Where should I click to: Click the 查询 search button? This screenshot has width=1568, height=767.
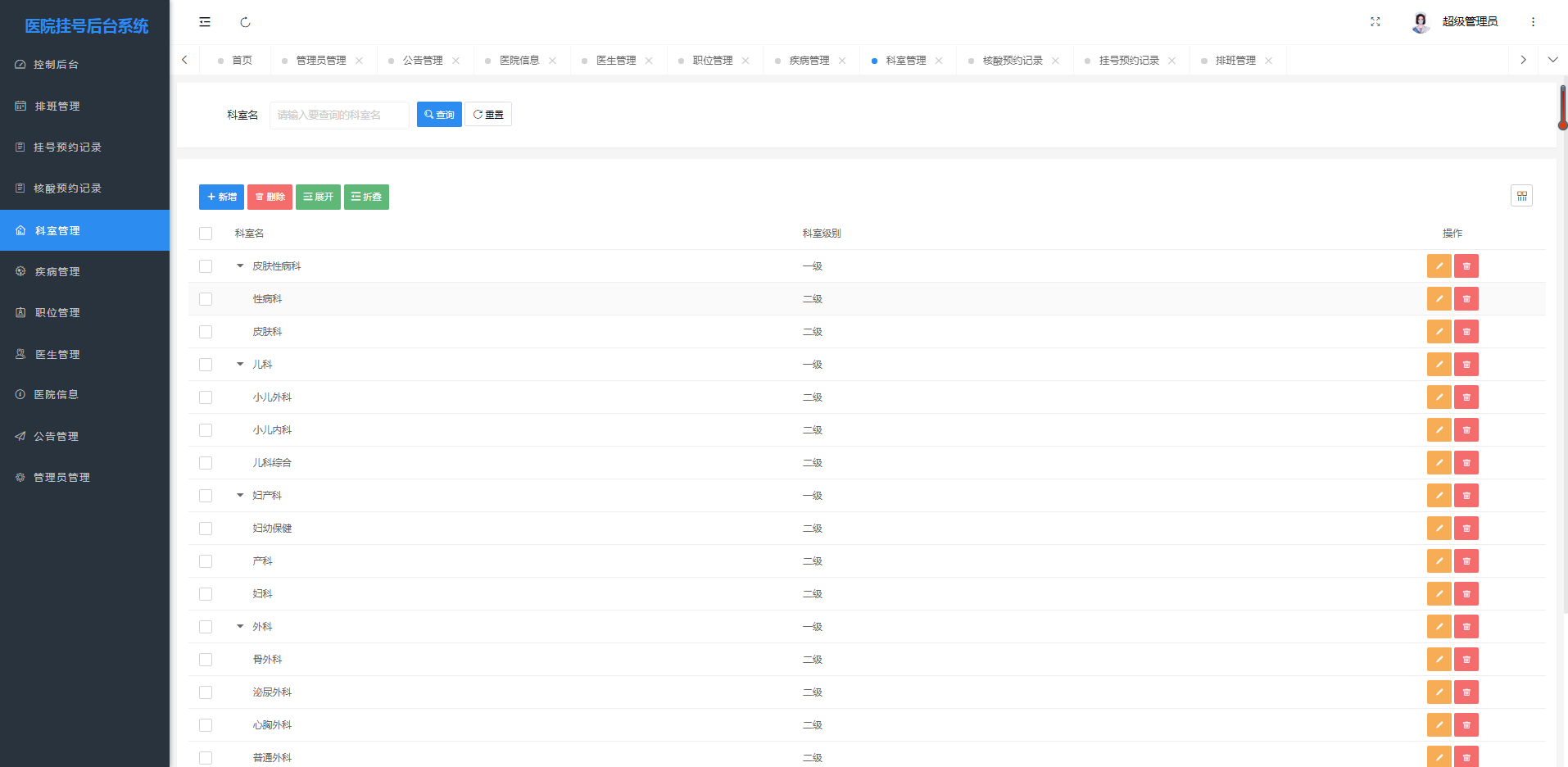tap(439, 114)
